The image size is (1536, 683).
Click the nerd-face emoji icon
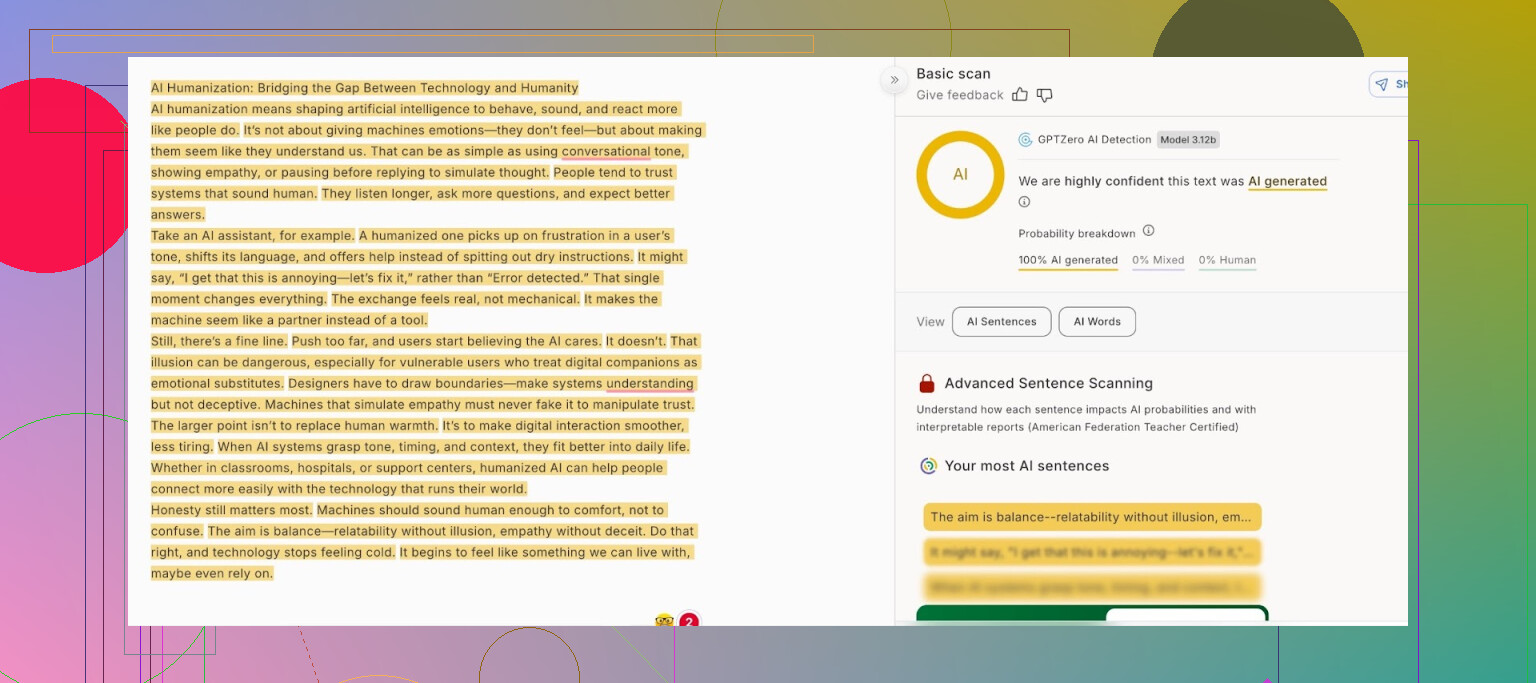coord(664,621)
